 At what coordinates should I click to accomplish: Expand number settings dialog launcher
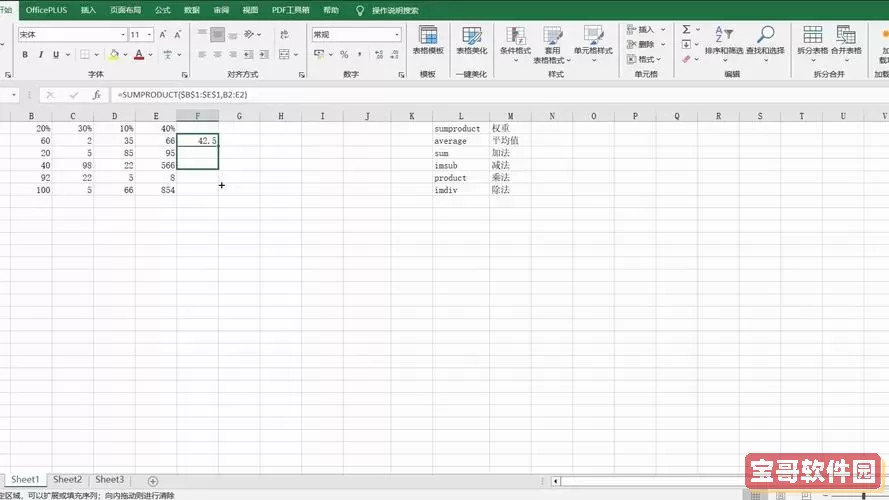pos(401,75)
